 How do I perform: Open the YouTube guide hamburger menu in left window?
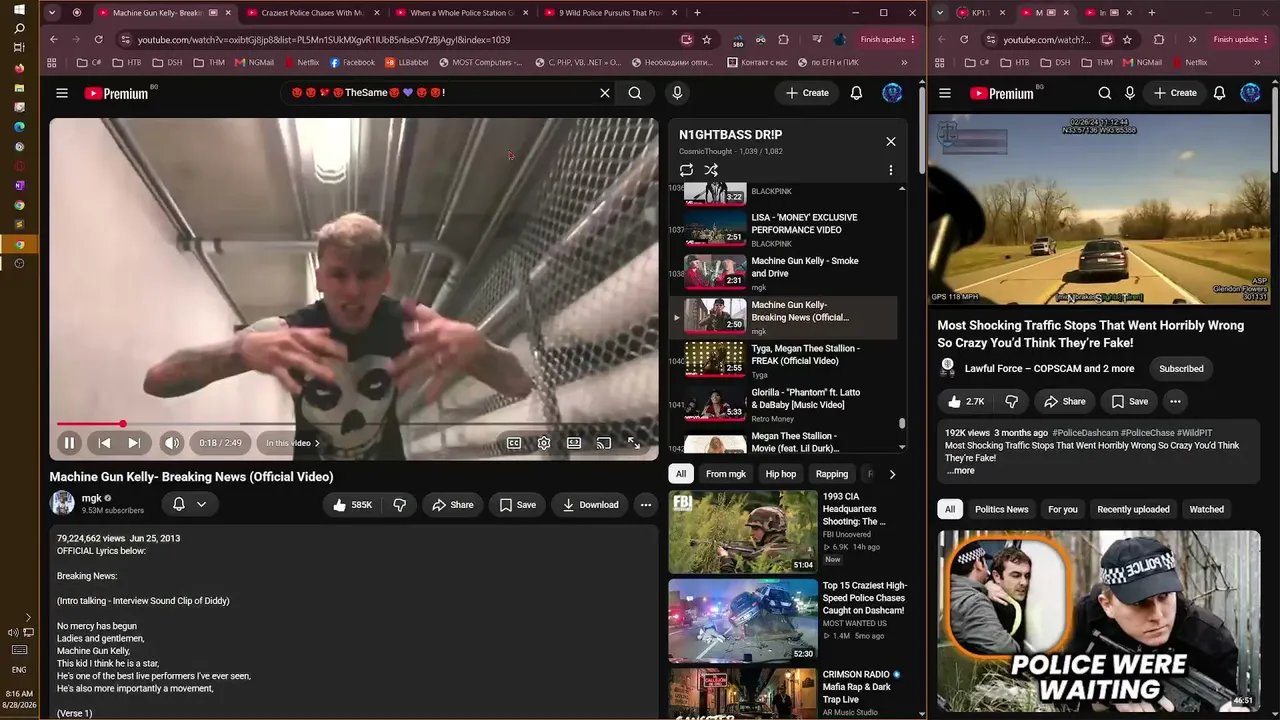click(x=62, y=93)
